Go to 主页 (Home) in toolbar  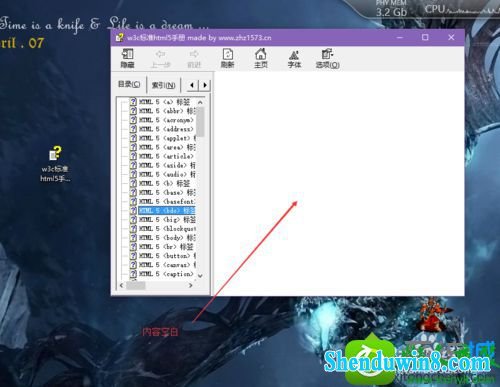coord(261,58)
